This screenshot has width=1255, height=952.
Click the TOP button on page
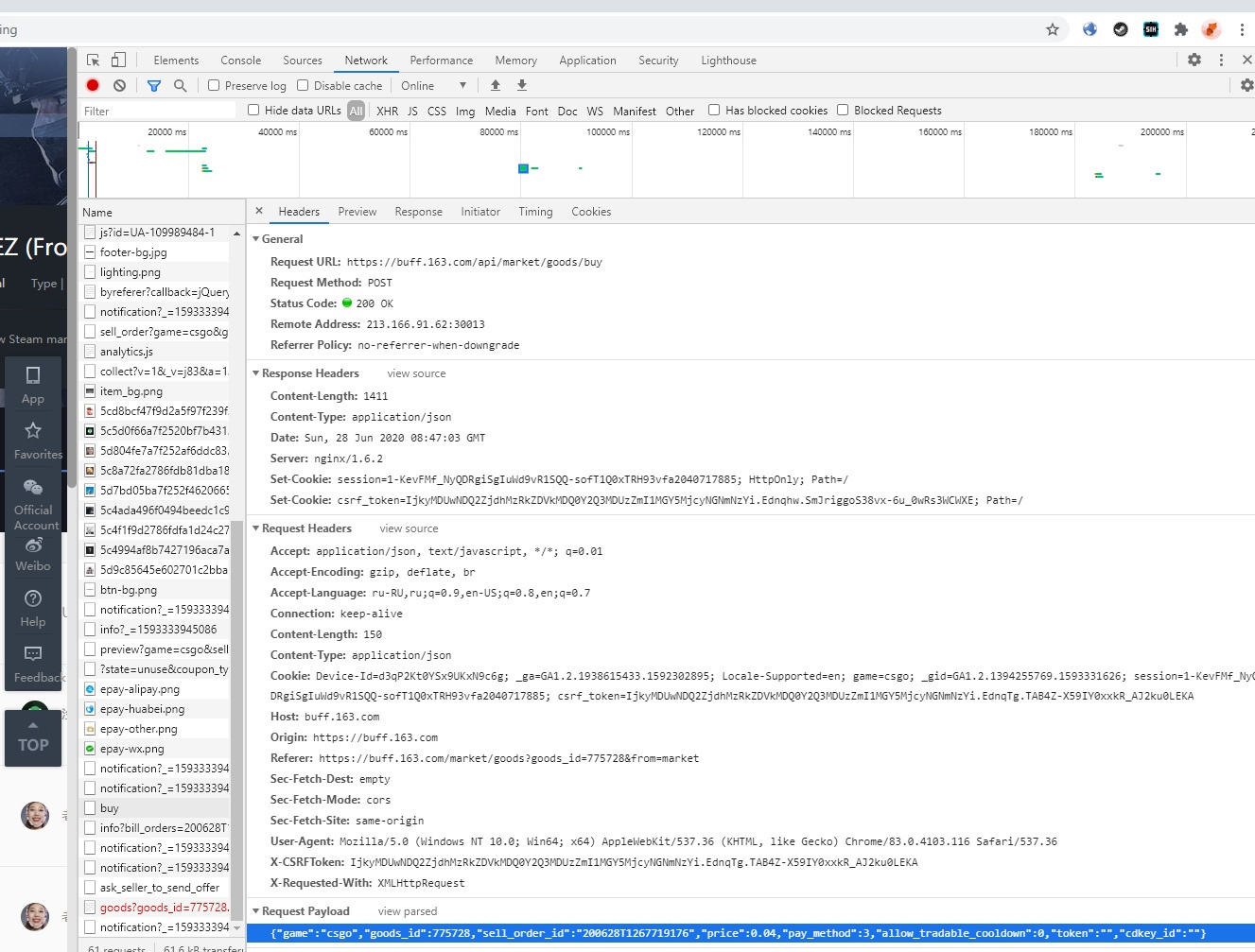(x=33, y=737)
